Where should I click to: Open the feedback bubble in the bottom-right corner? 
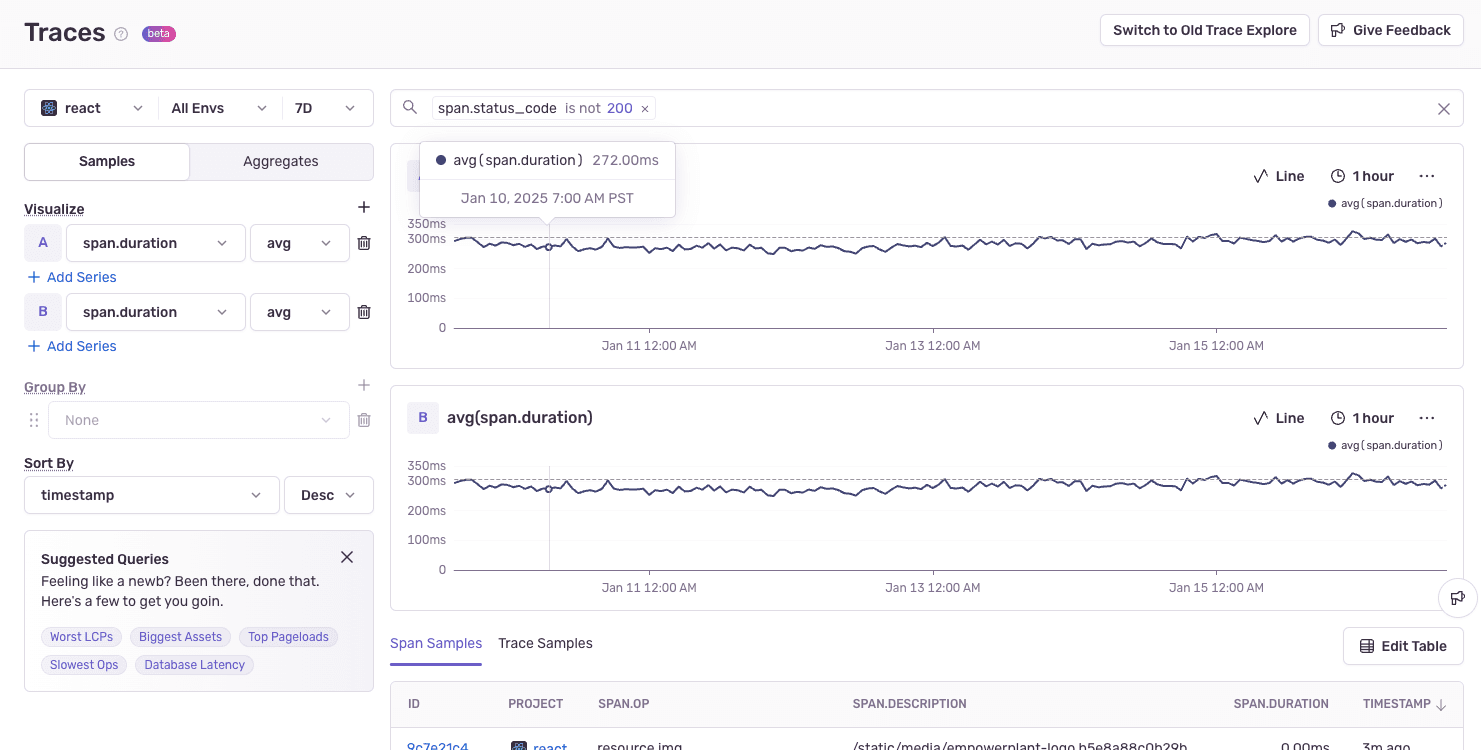[1458, 597]
